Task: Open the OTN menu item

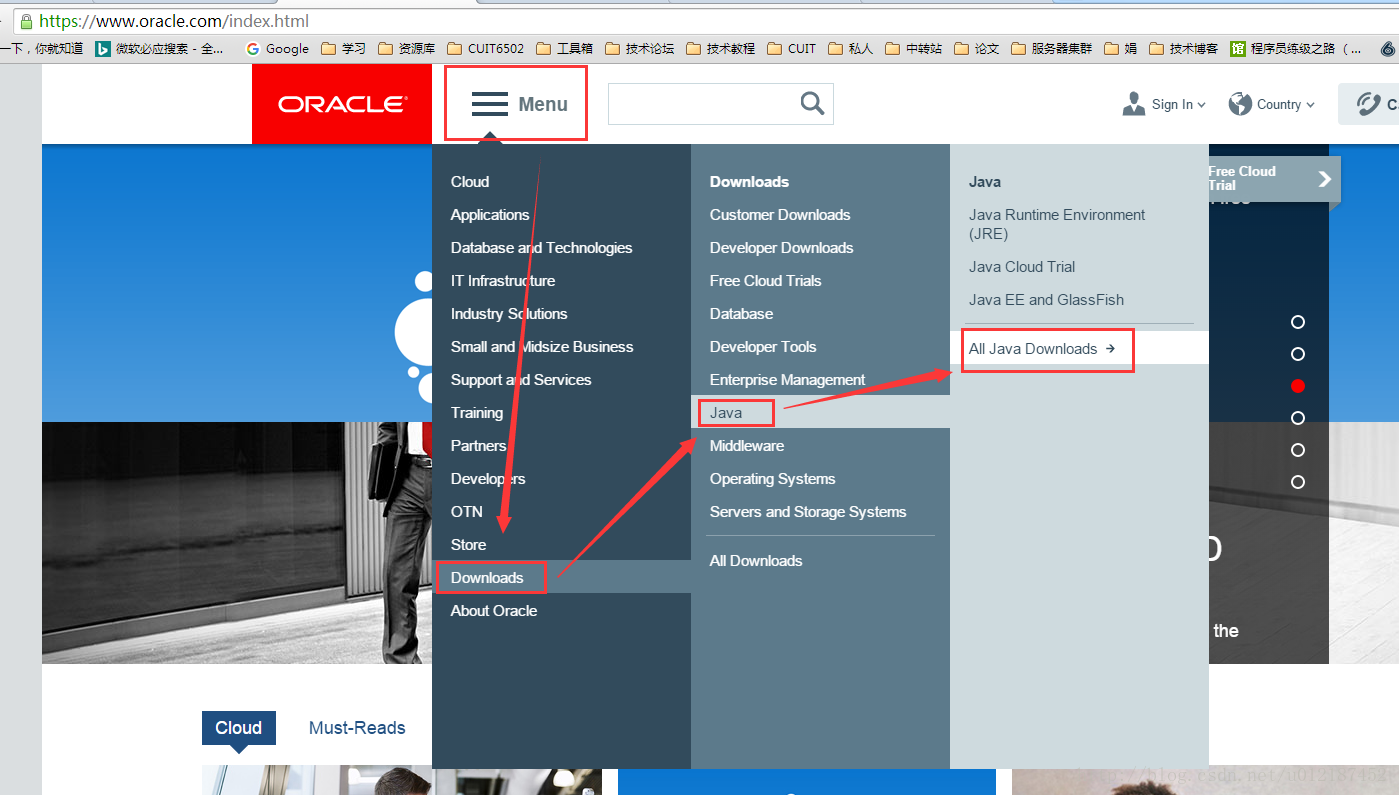Action: (467, 512)
